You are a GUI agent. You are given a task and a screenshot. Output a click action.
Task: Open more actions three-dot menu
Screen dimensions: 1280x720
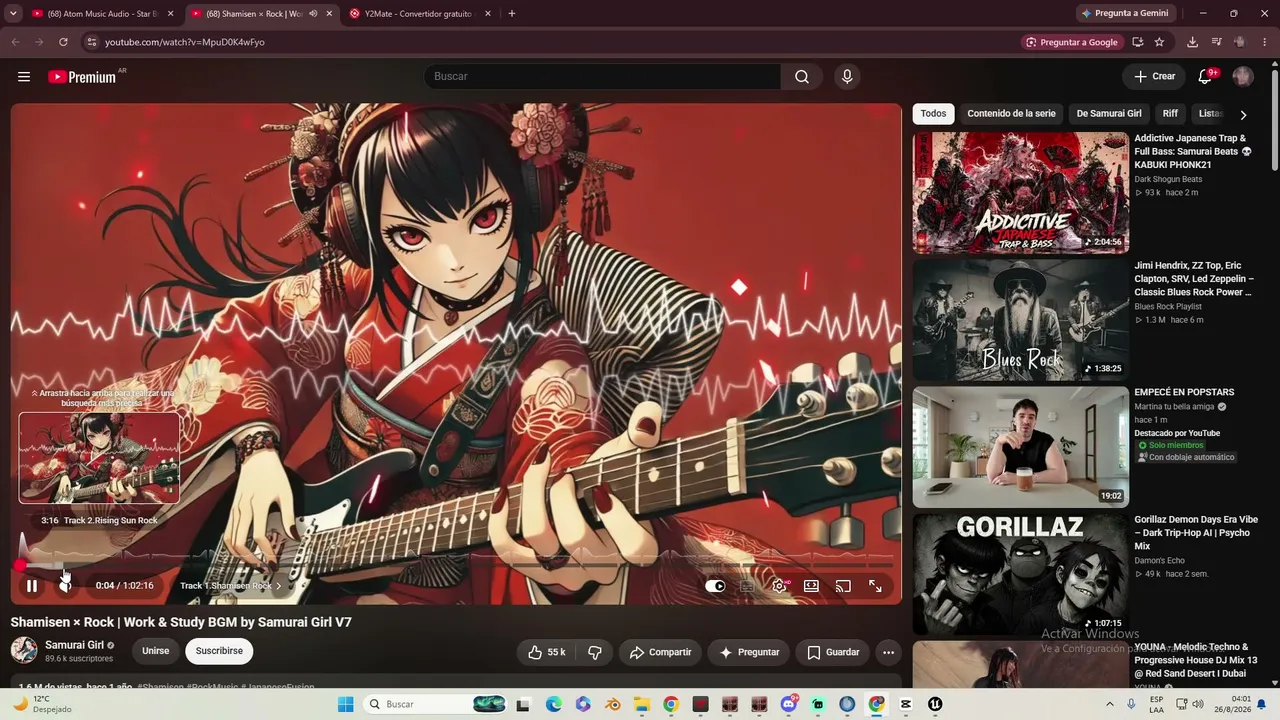click(x=888, y=652)
